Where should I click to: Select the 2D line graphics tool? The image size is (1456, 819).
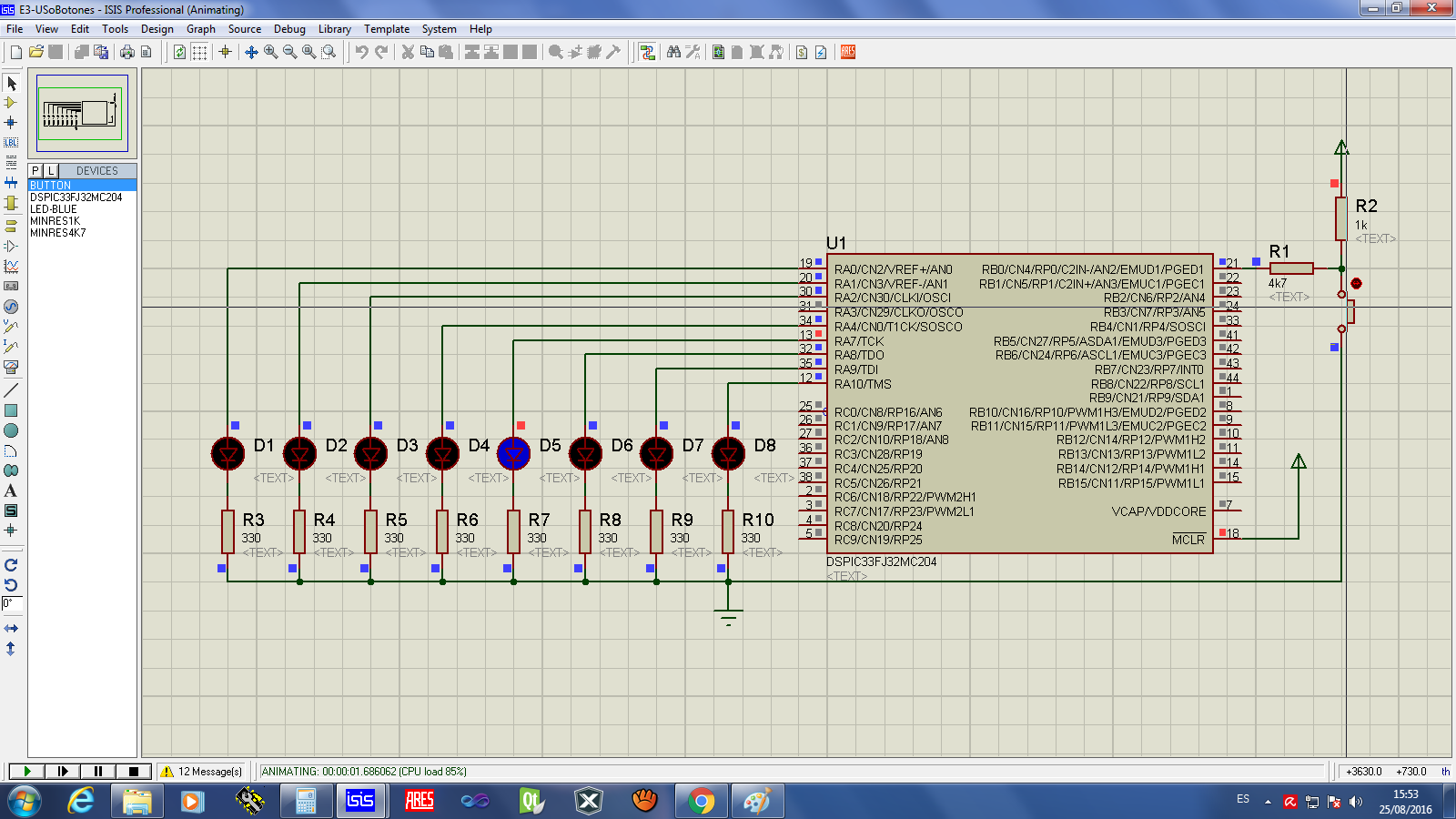(x=11, y=390)
